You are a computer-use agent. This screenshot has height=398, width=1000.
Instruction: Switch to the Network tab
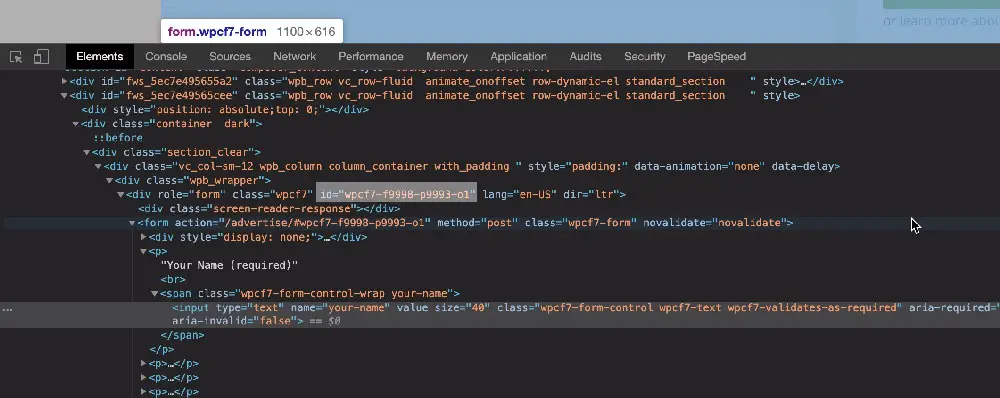coord(294,57)
